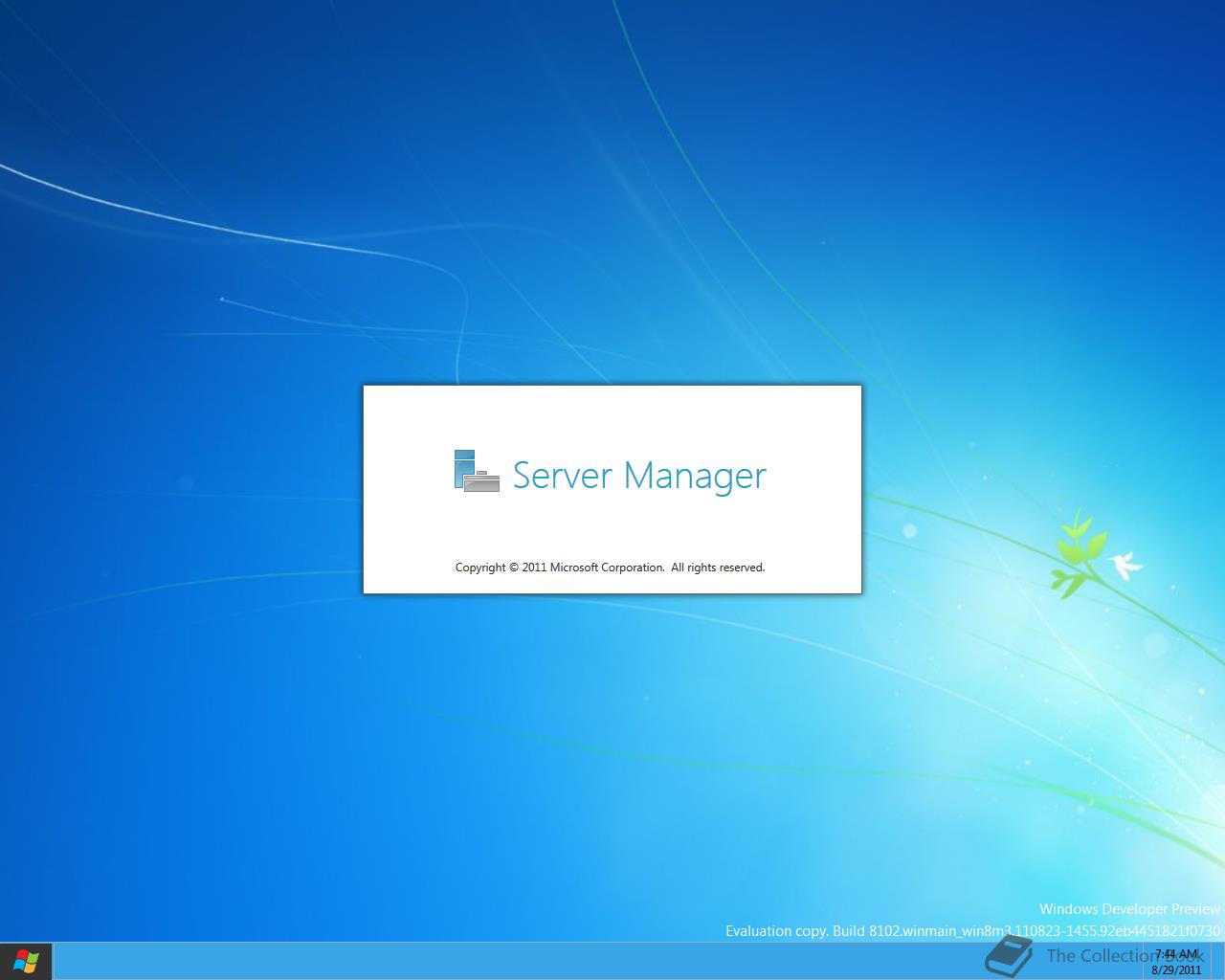The height and width of the screenshot is (980, 1225).
Task: Click the Server Manager splash logo icon
Action: (477, 471)
